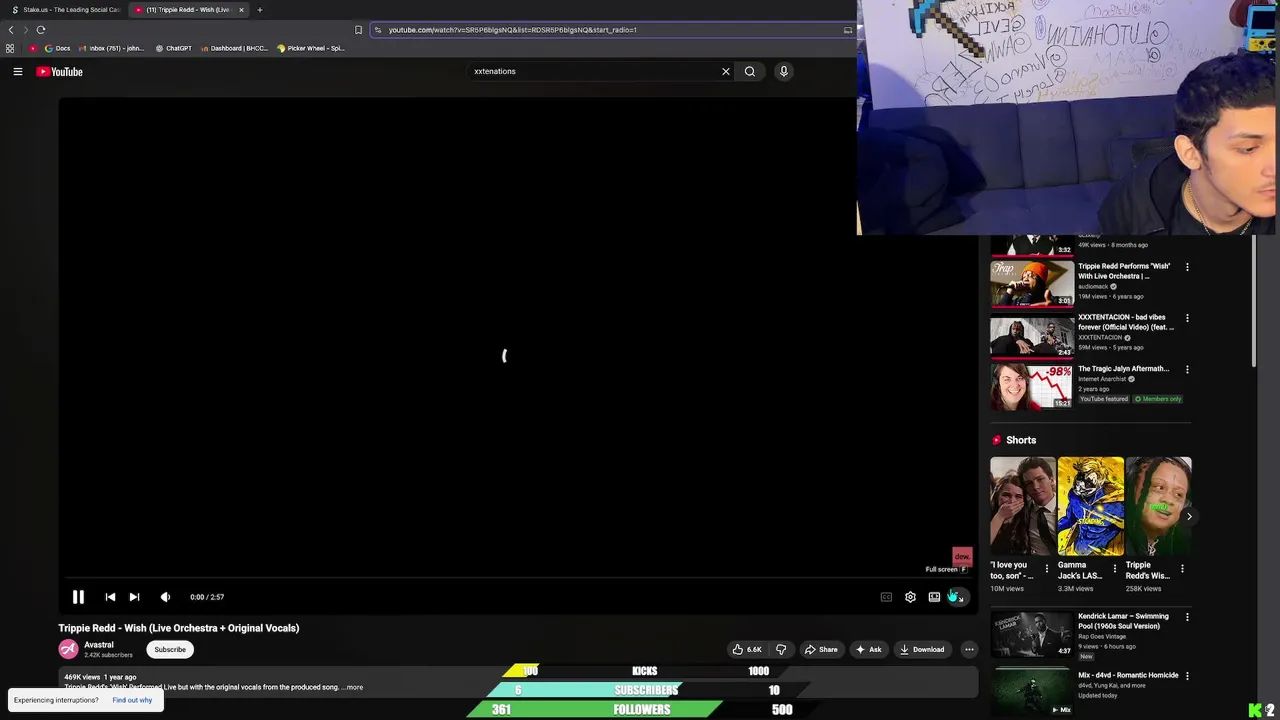This screenshot has height=720, width=1280.
Task: Open the apps grid in bookmarks bar
Action: [10, 48]
